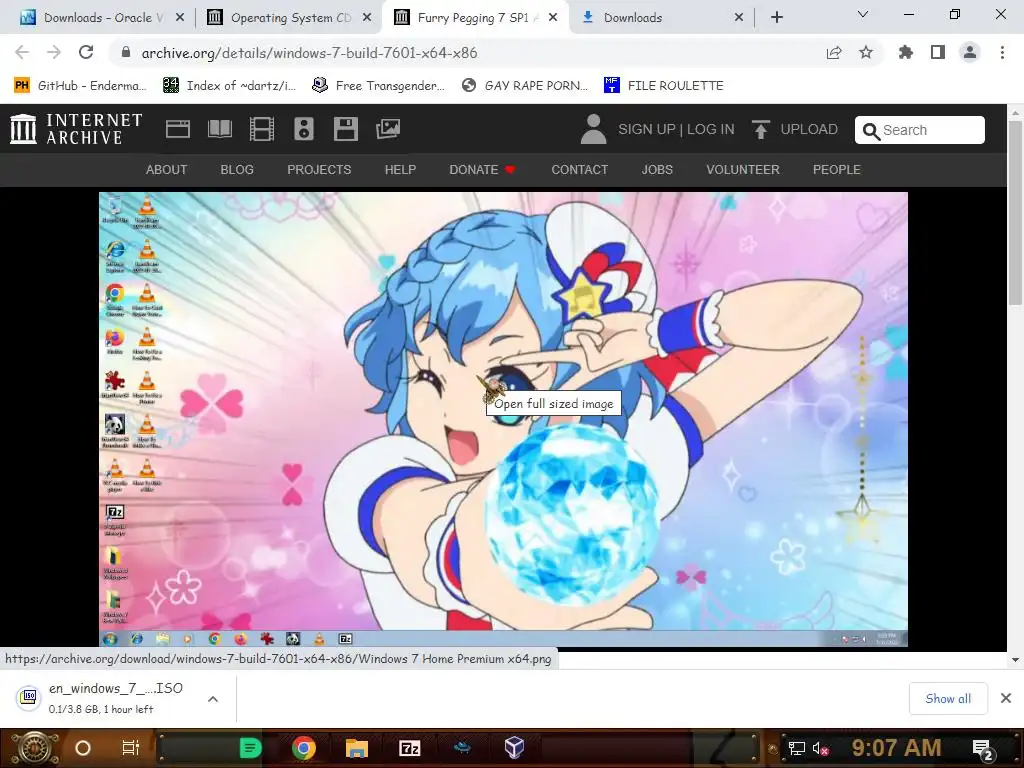1024x768 pixels.
Task: Click the address bar URL
Action: click(310, 53)
